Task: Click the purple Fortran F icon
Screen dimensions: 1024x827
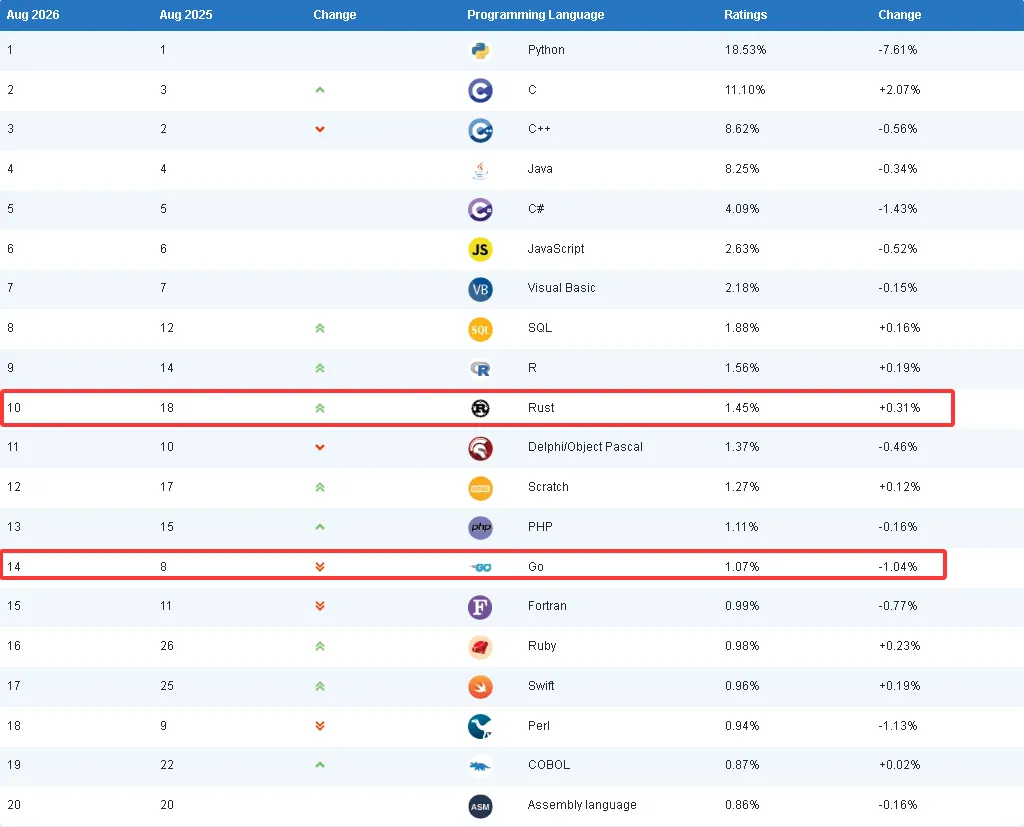Action: pyautogui.click(x=480, y=607)
